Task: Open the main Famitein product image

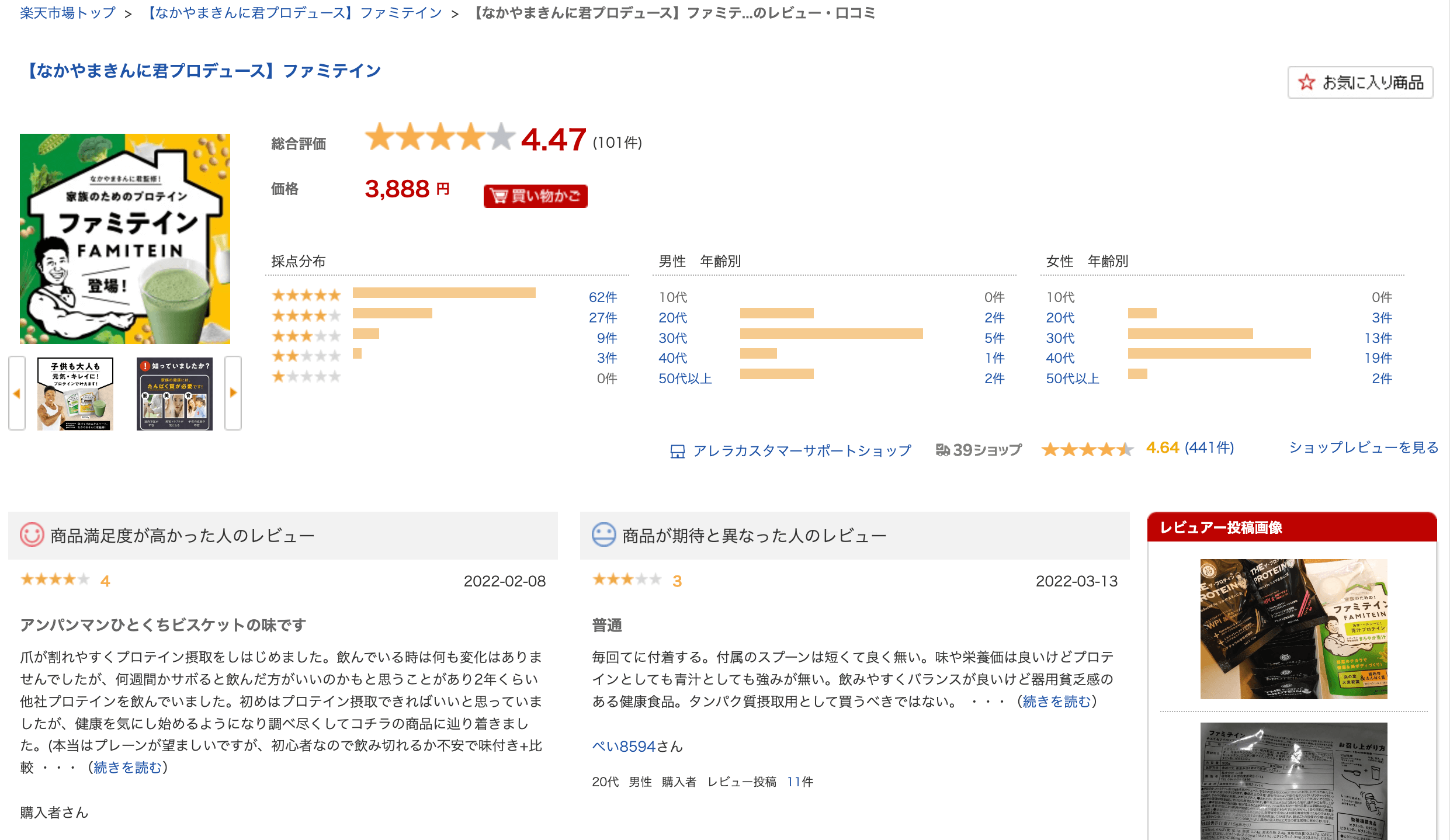Action: click(x=125, y=238)
